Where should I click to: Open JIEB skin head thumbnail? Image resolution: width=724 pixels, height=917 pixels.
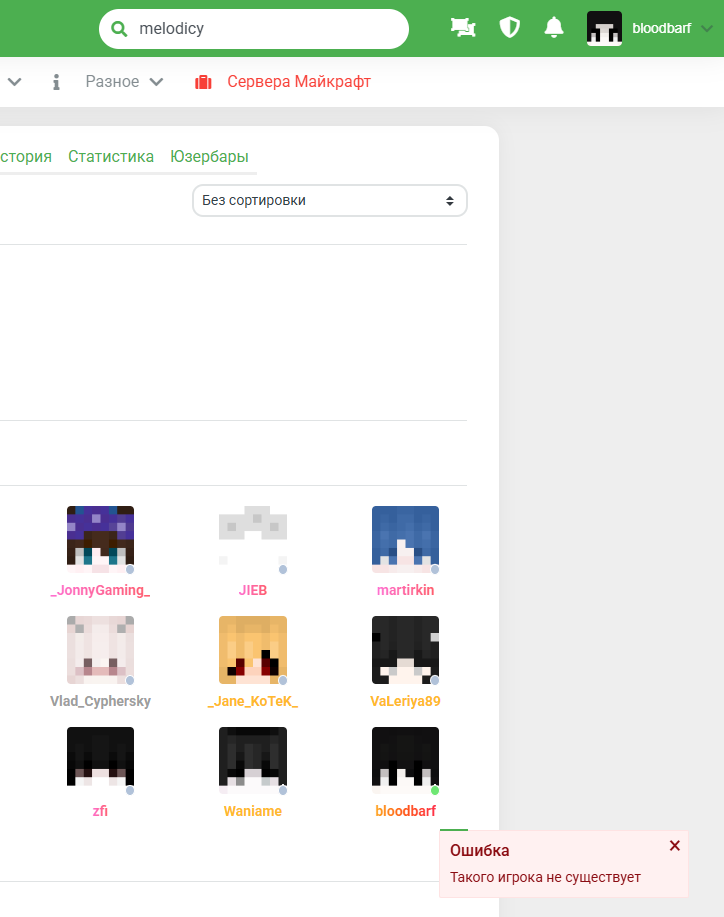[253, 539]
